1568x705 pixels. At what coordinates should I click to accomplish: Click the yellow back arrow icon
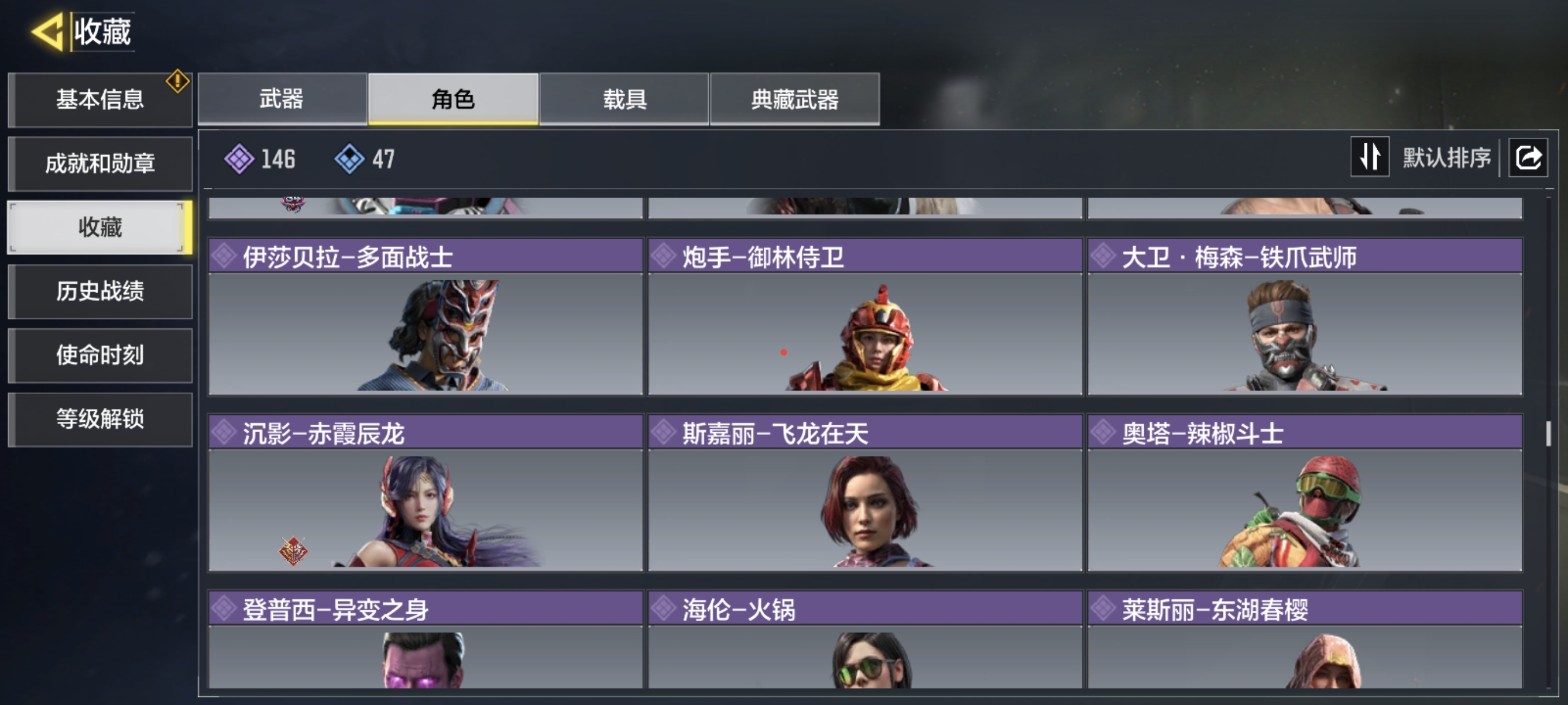pyautogui.click(x=47, y=31)
